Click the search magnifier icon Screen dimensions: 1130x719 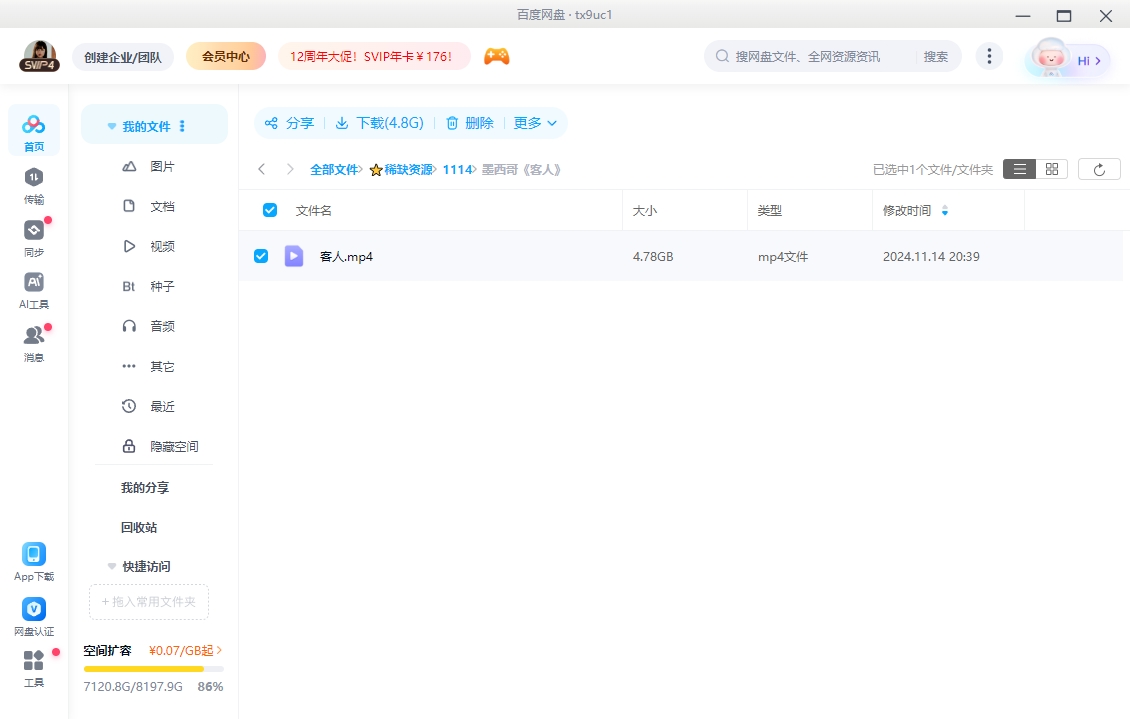721,56
